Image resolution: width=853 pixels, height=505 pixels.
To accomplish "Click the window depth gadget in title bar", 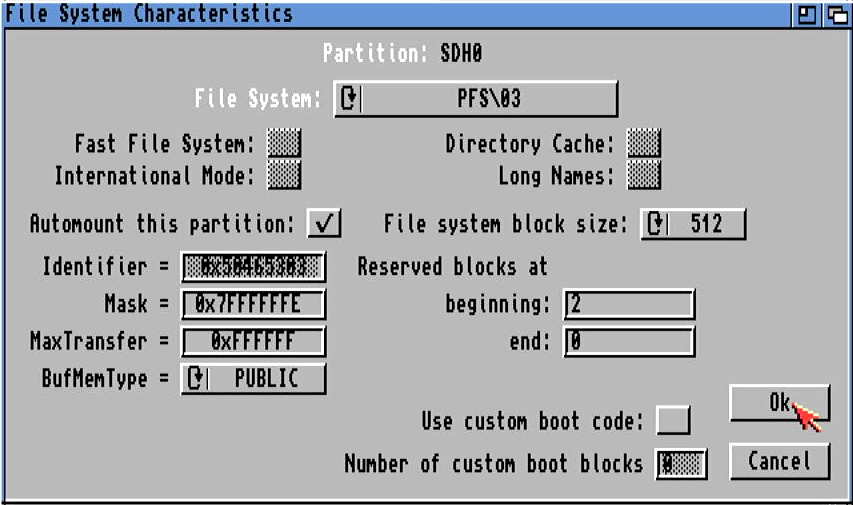I will coord(834,14).
